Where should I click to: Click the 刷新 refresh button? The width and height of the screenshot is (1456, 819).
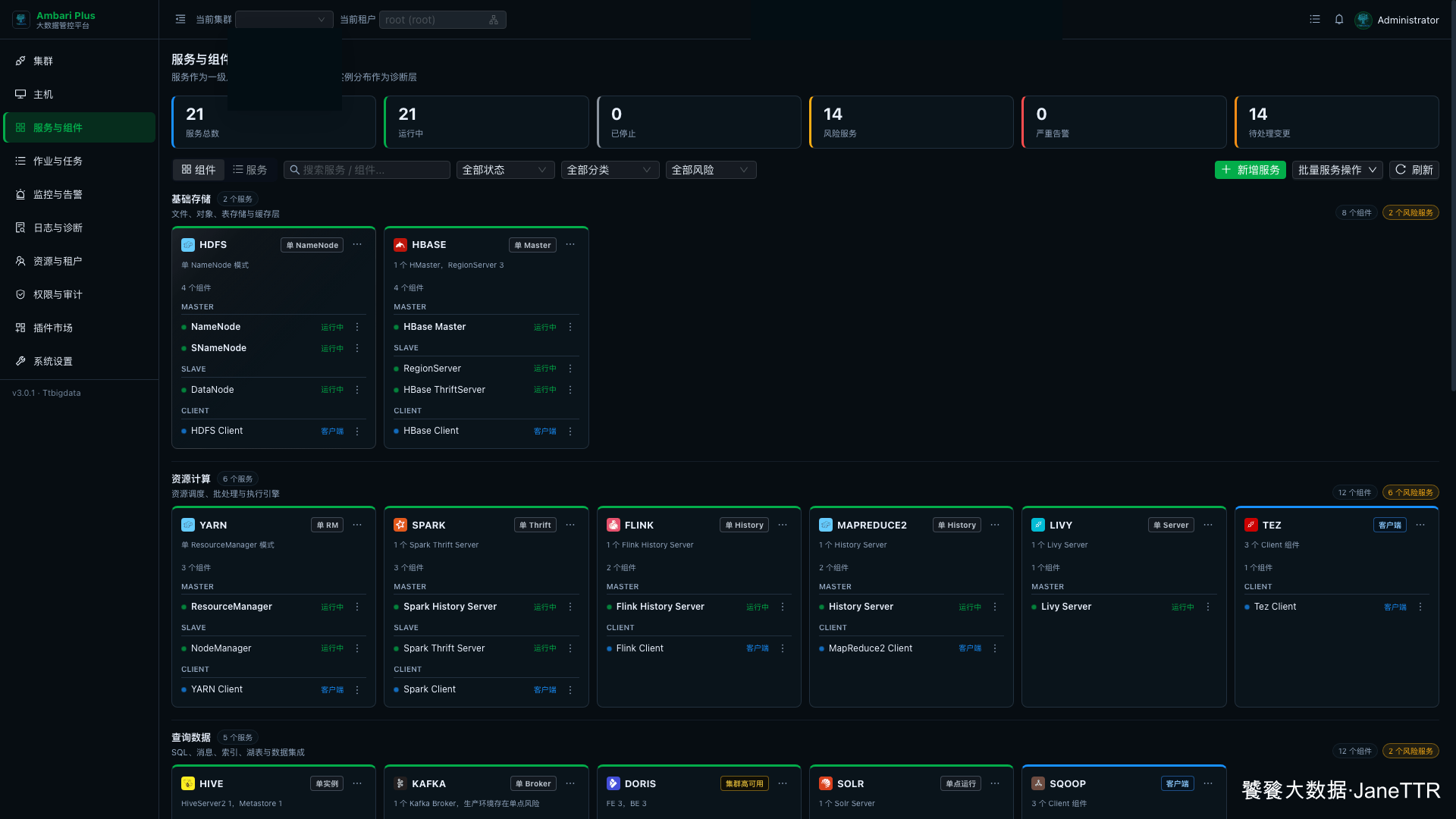click(x=1414, y=170)
